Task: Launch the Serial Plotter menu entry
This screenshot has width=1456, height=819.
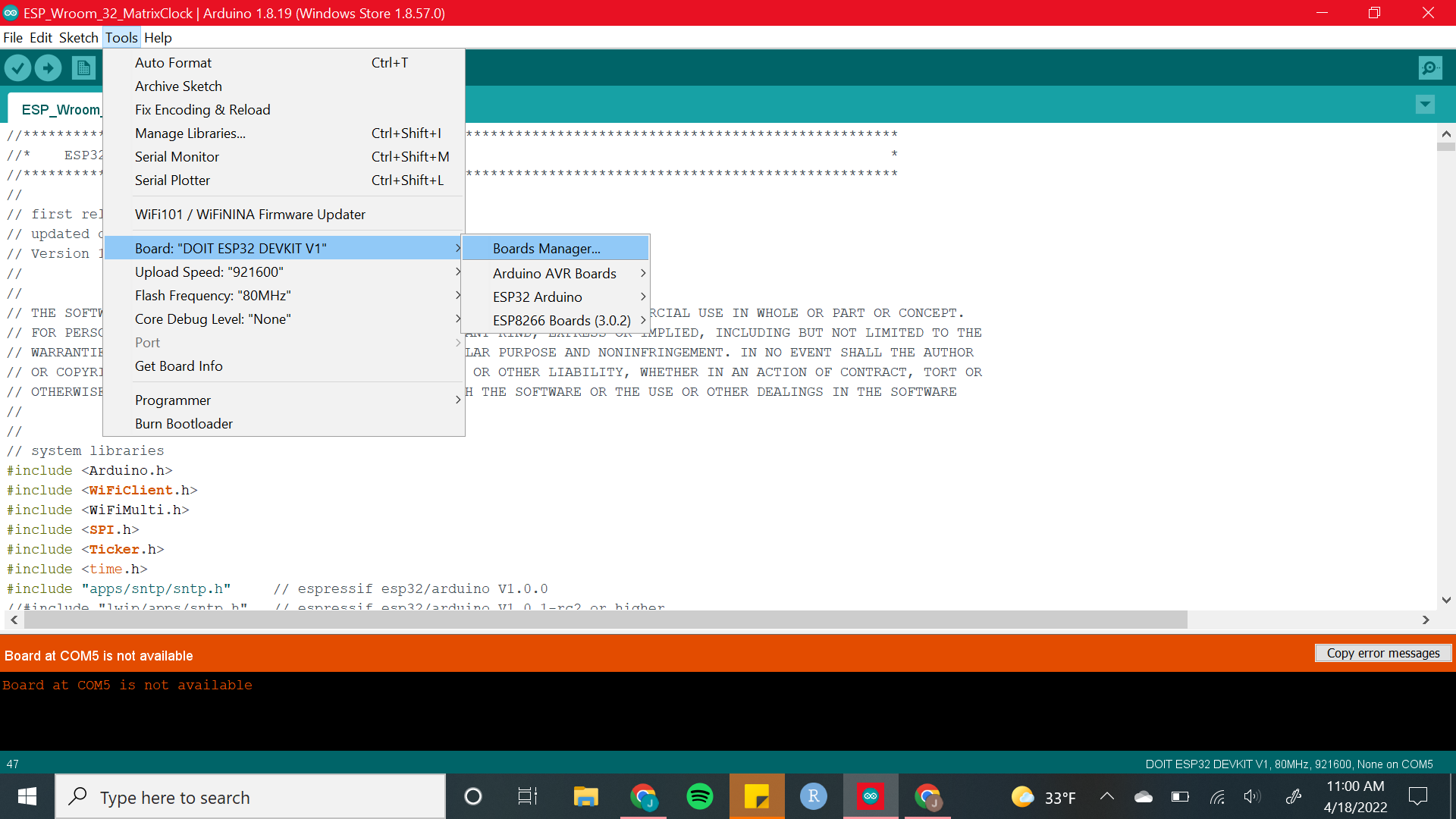Action: [x=284, y=180]
